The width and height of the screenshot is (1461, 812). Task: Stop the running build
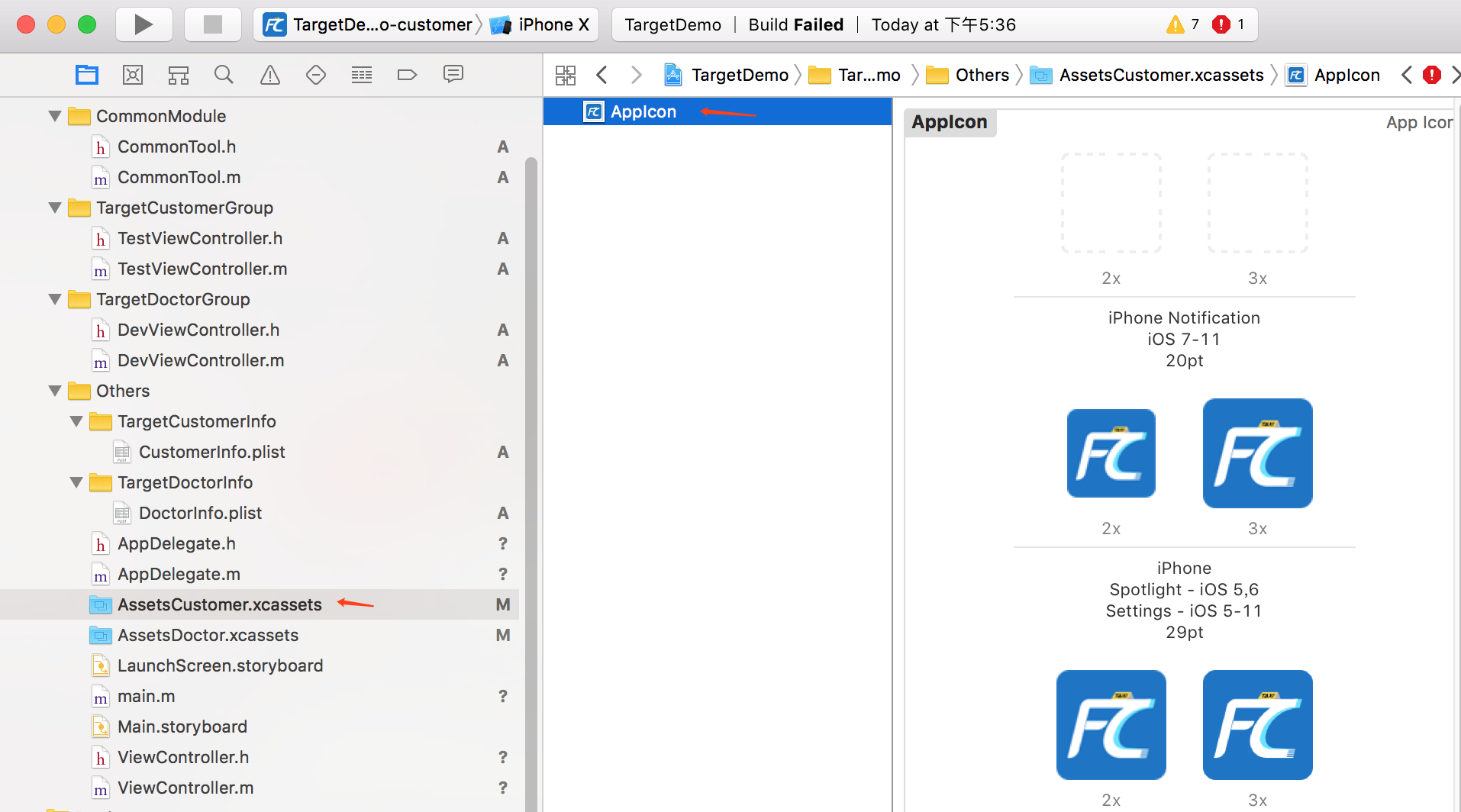click(x=213, y=24)
